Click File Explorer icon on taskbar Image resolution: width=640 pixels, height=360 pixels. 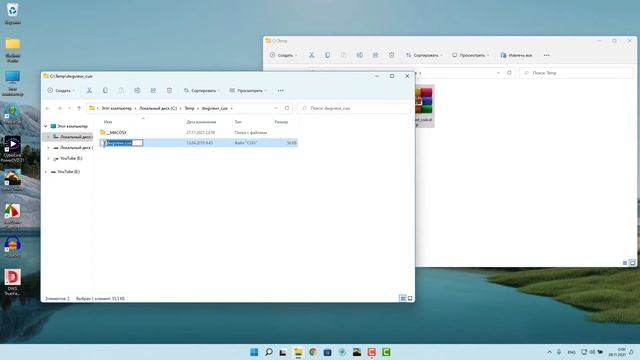pyautogui.click(x=298, y=352)
